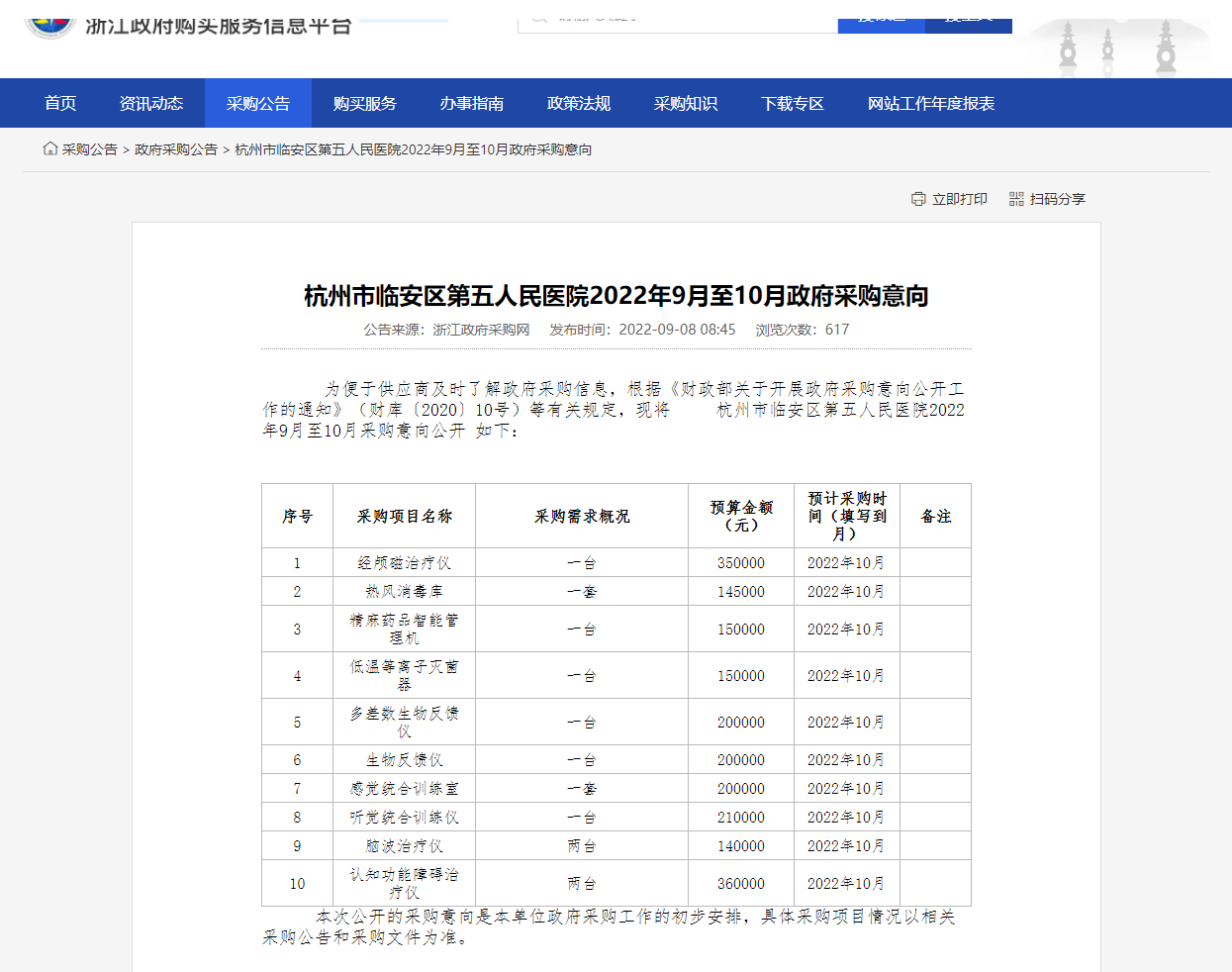Click the QR code icon for 扫码分享
The height and width of the screenshot is (972, 1232).
click(1016, 199)
